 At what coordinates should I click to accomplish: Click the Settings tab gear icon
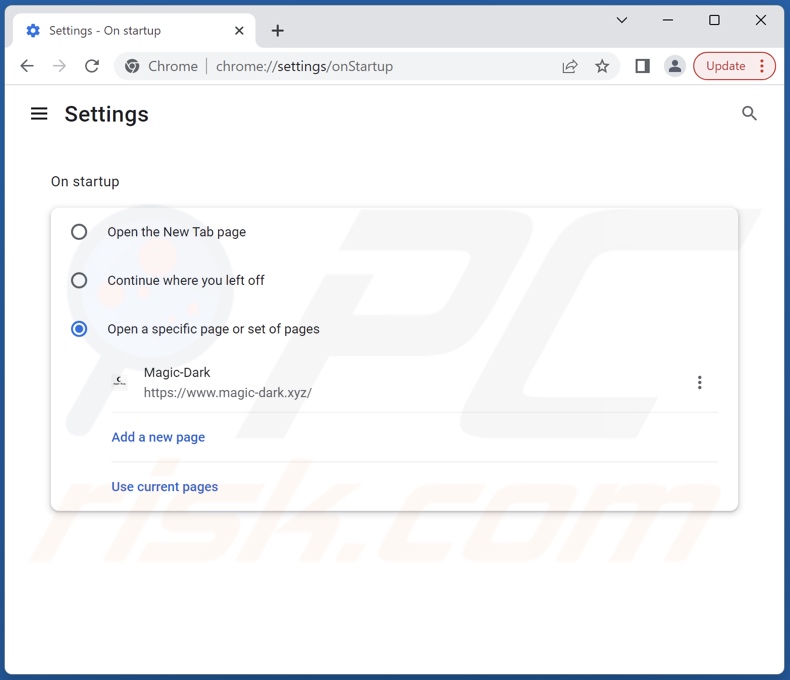(33, 31)
